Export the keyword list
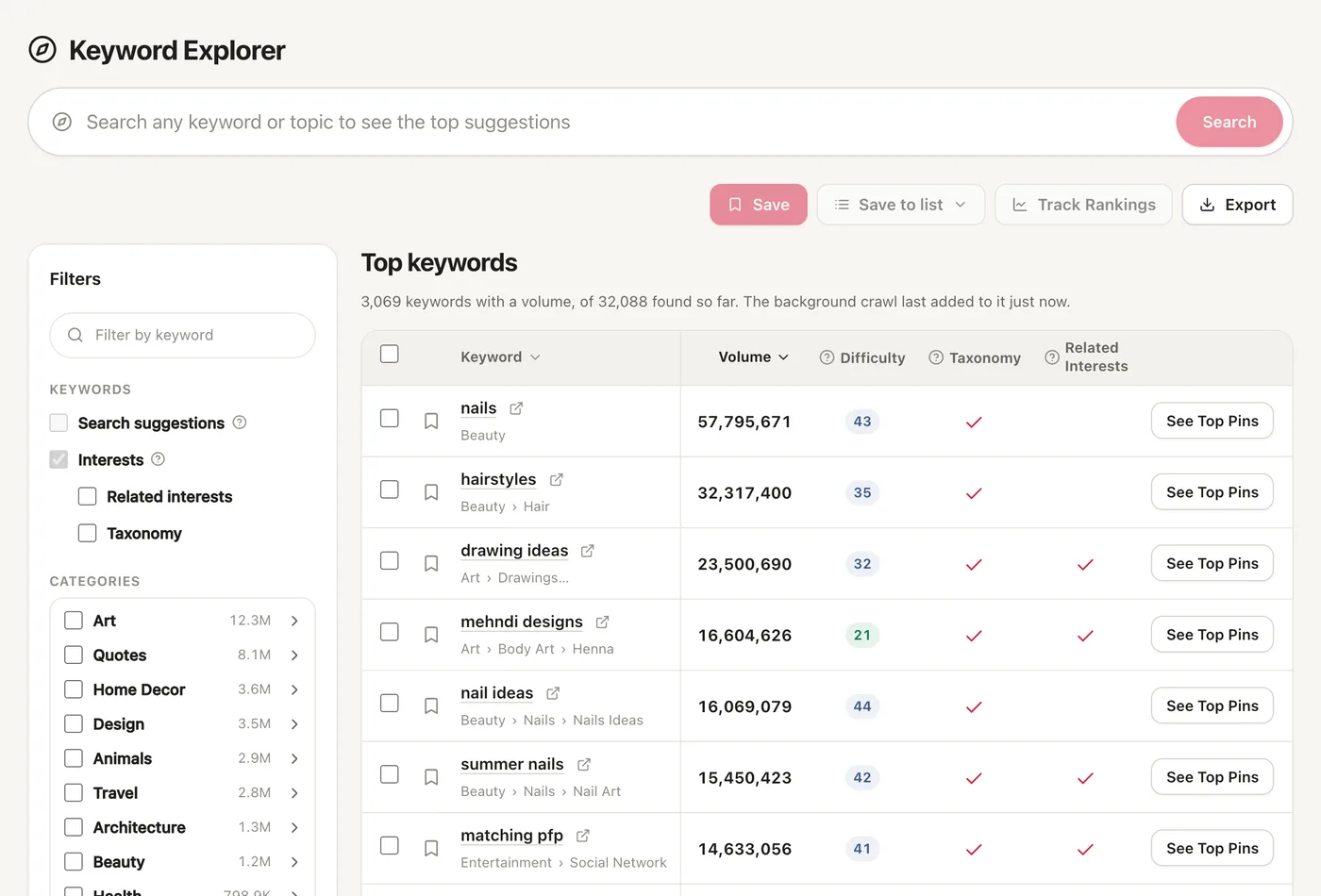This screenshot has width=1321, height=896. tap(1237, 205)
